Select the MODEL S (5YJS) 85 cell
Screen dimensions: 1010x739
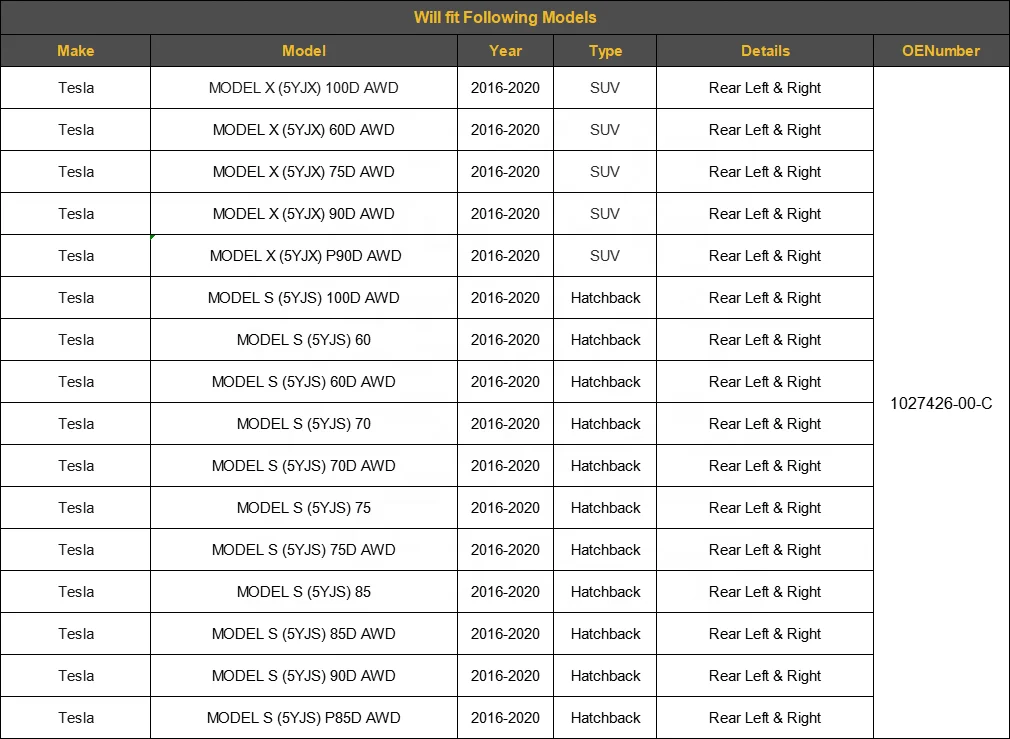(x=304, y=592)
